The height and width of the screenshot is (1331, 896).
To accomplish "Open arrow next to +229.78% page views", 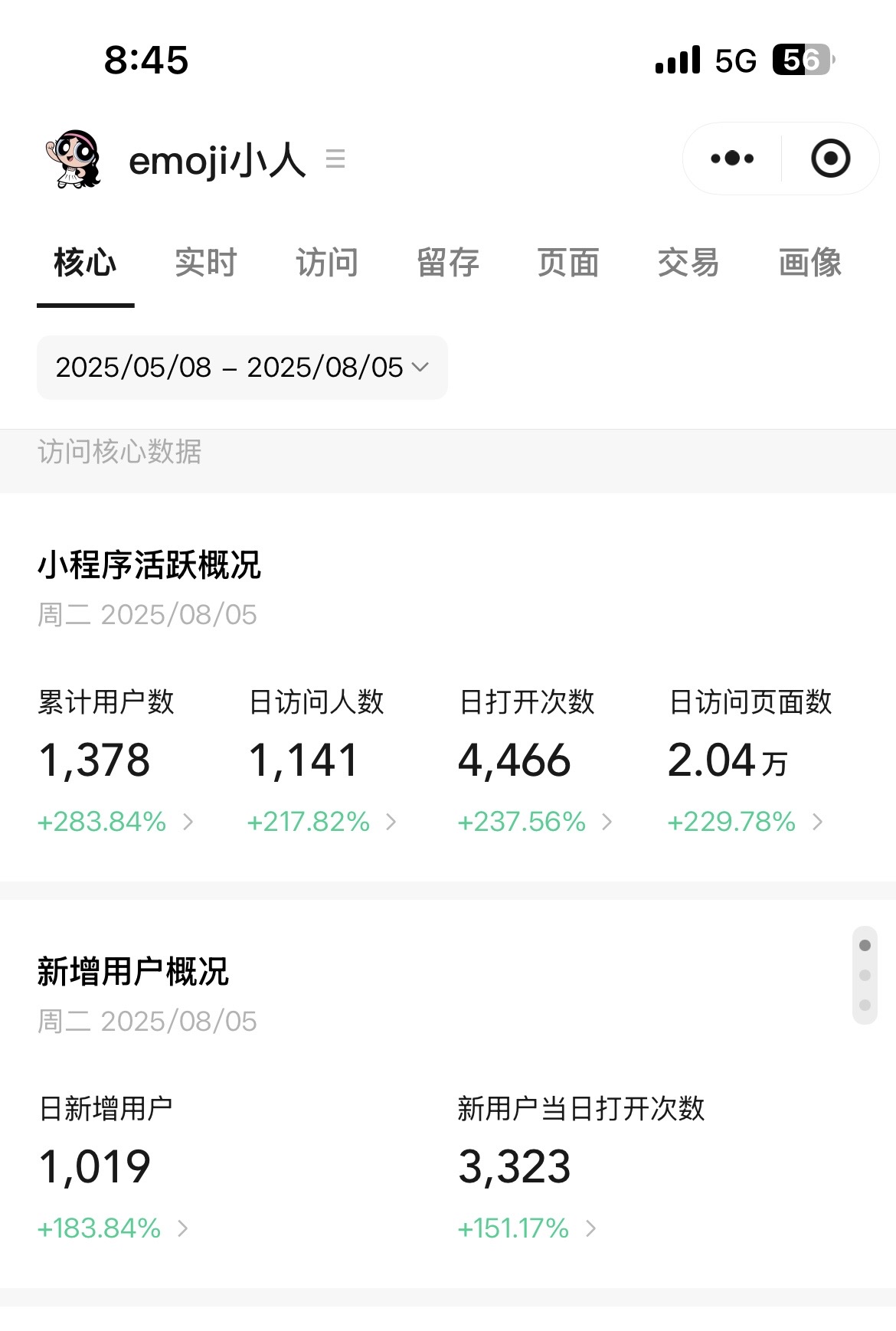I will [x=818, y=822].
